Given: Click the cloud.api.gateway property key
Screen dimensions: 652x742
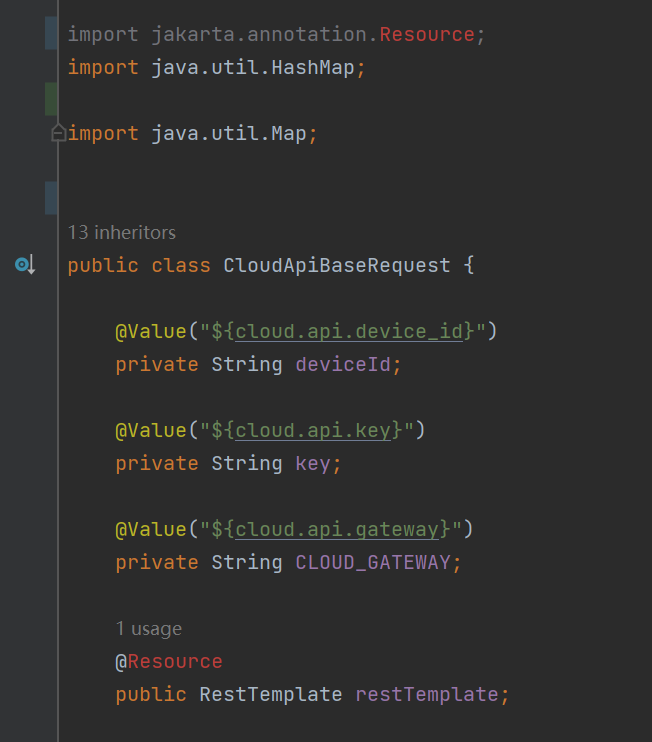Looking at the screenshot, I should pos(337,530).
